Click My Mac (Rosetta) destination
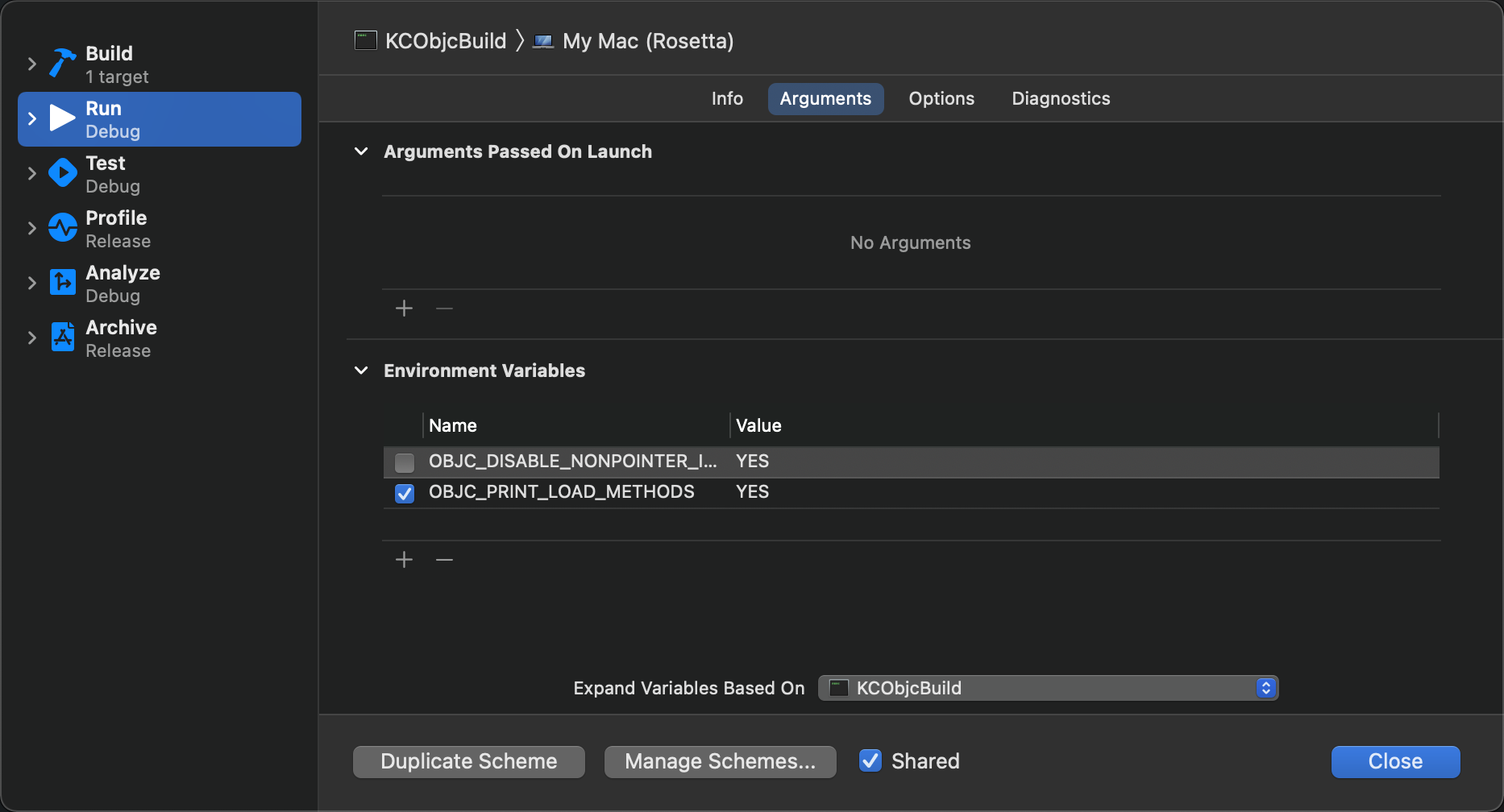The height and width of the screenshot is (812, 1504). click(648, 41)
